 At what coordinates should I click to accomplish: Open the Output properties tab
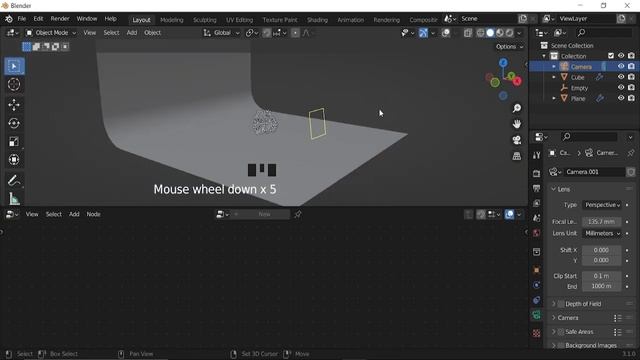click(x=536, y=188)
